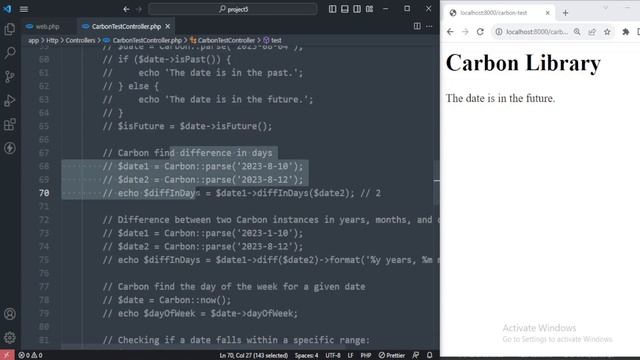The image size is (640, 360).
Task: Change indentation via Spaces: 4
Action: [x=307, y=355]
